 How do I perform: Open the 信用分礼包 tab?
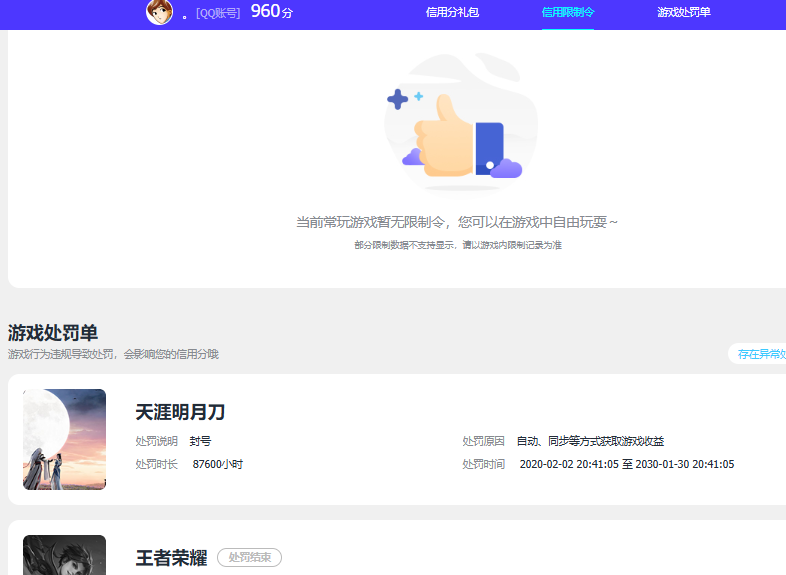(x=452, y=12)
